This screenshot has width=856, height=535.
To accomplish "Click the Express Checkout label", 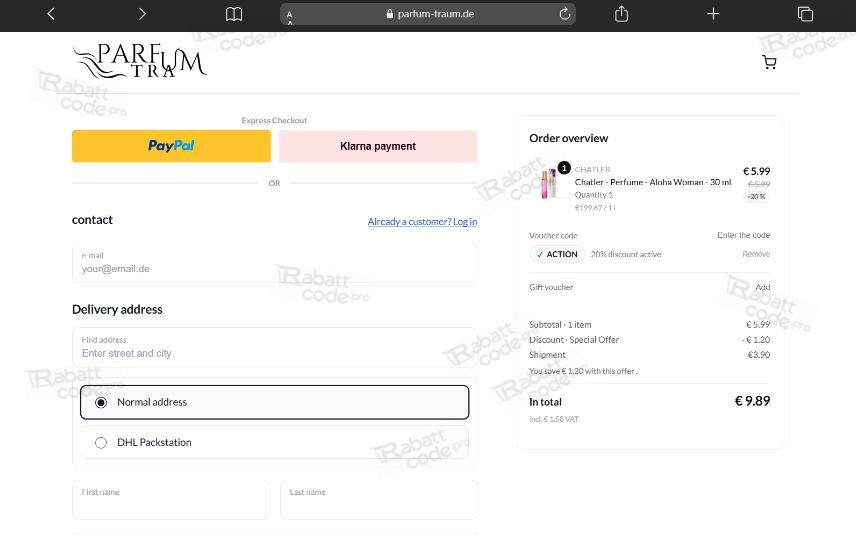I will pos(274,120).
